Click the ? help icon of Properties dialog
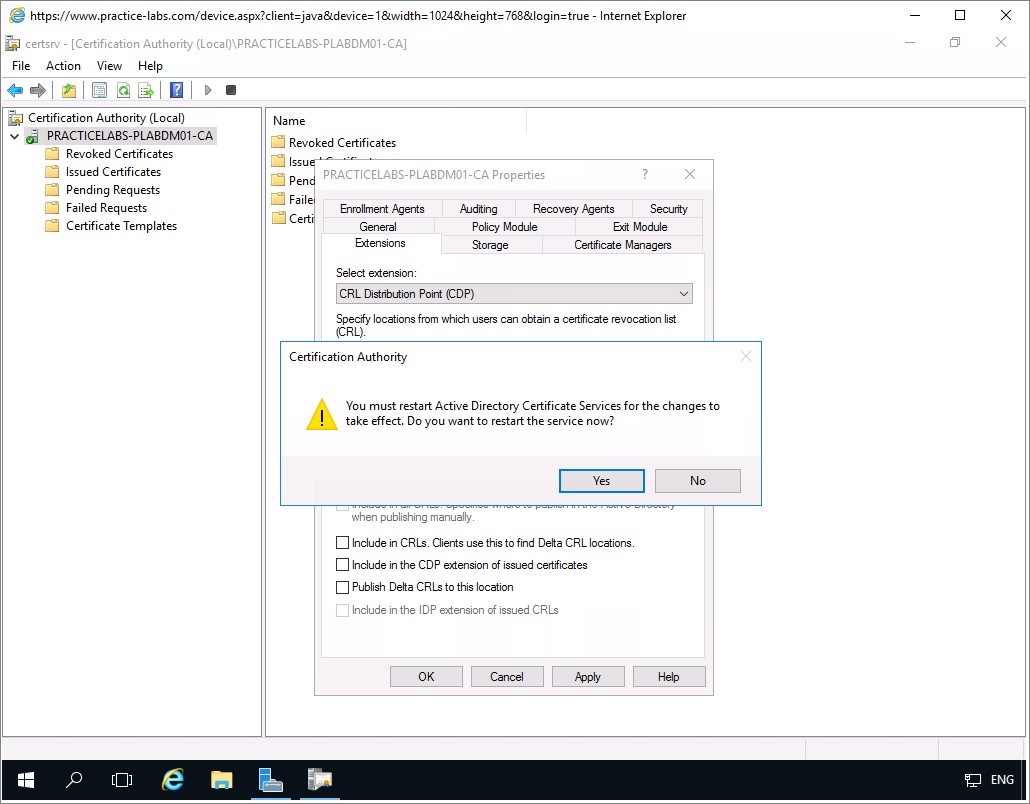 (x=644, y=174)
